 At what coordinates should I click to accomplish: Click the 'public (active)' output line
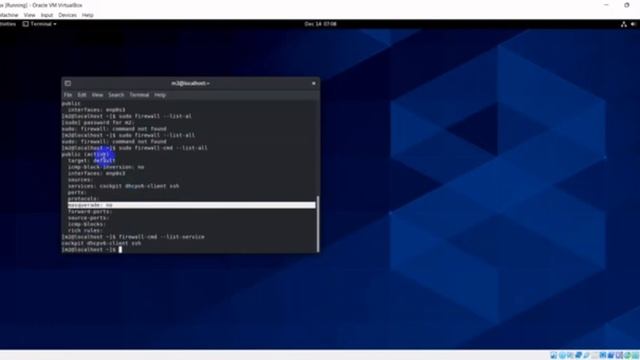(x=86, y=154)
